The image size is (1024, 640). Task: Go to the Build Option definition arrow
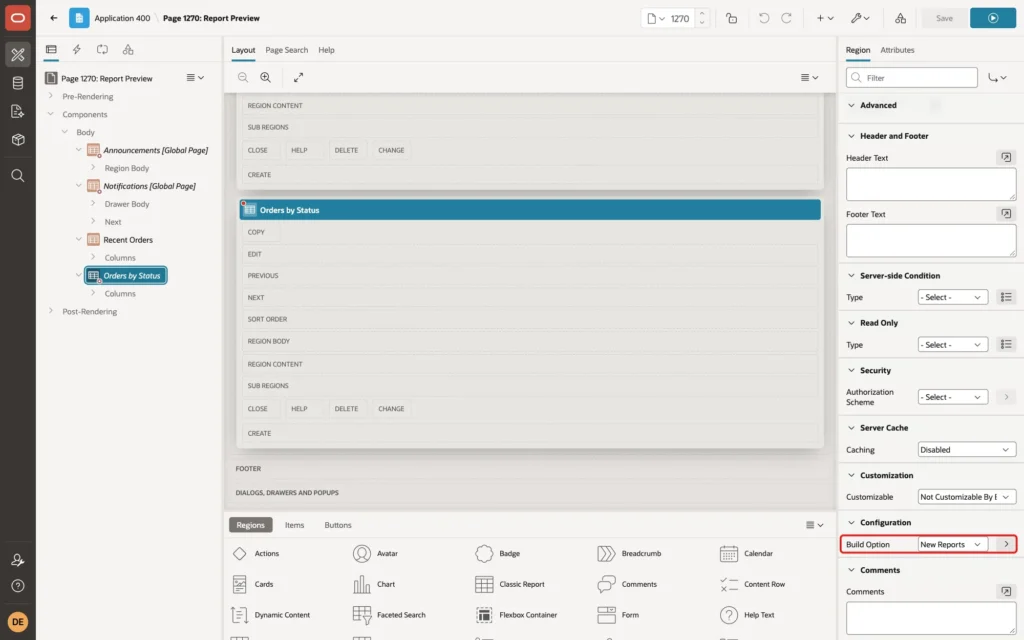[x=1006, y=544]
